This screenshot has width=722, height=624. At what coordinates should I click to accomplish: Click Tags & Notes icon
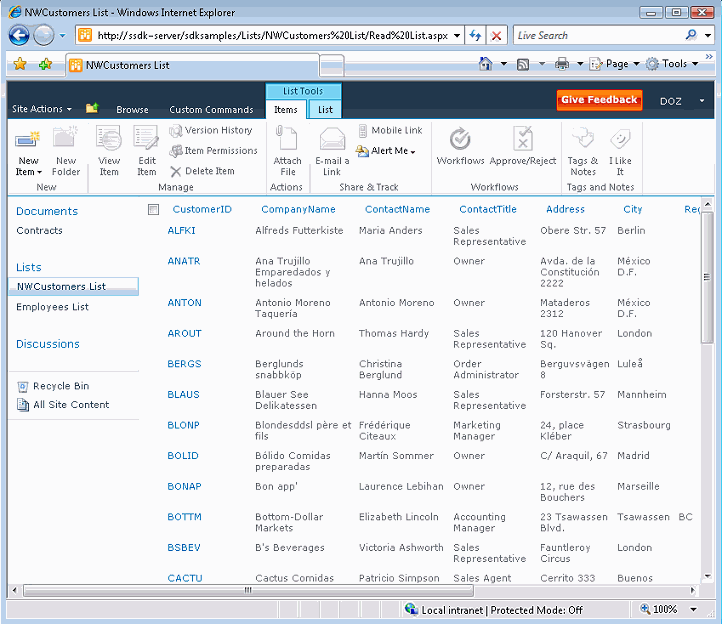click(583, 138)
